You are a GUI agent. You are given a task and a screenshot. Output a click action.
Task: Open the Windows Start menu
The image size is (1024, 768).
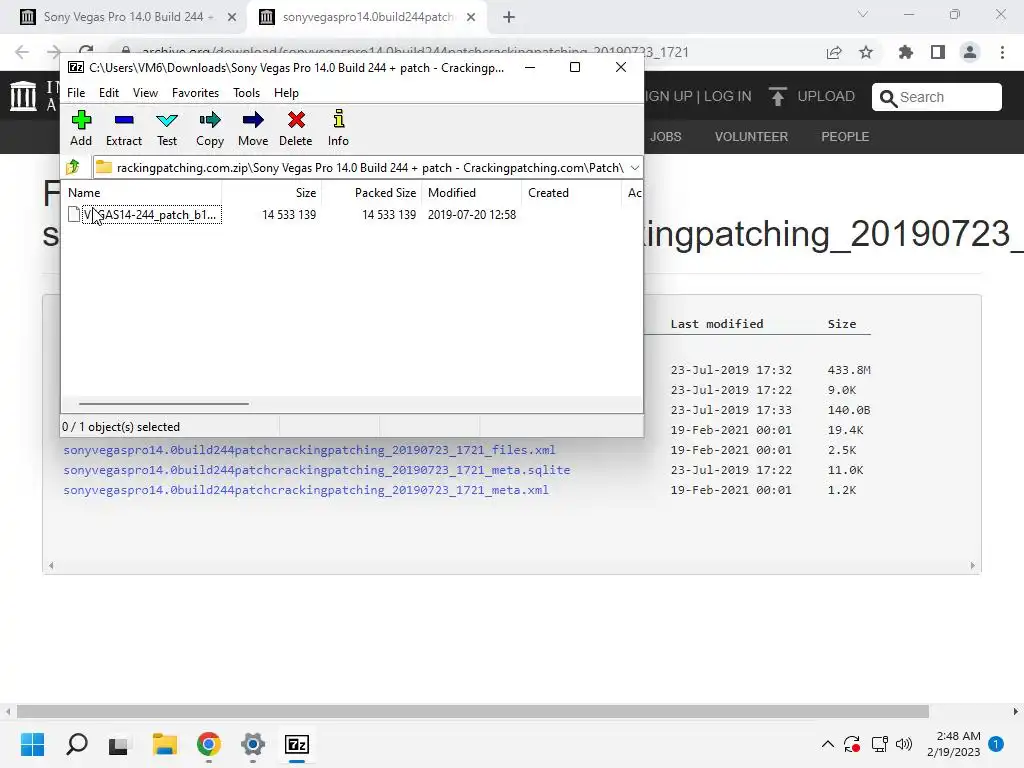32,744
